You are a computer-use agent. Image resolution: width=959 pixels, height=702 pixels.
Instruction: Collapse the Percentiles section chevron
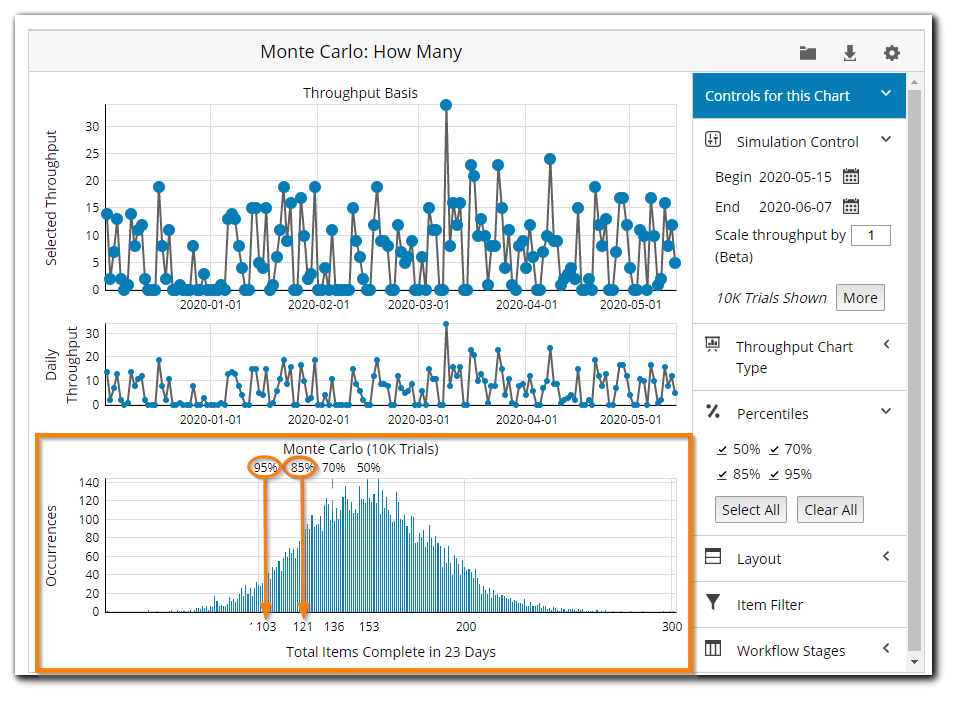pos(885,411)
